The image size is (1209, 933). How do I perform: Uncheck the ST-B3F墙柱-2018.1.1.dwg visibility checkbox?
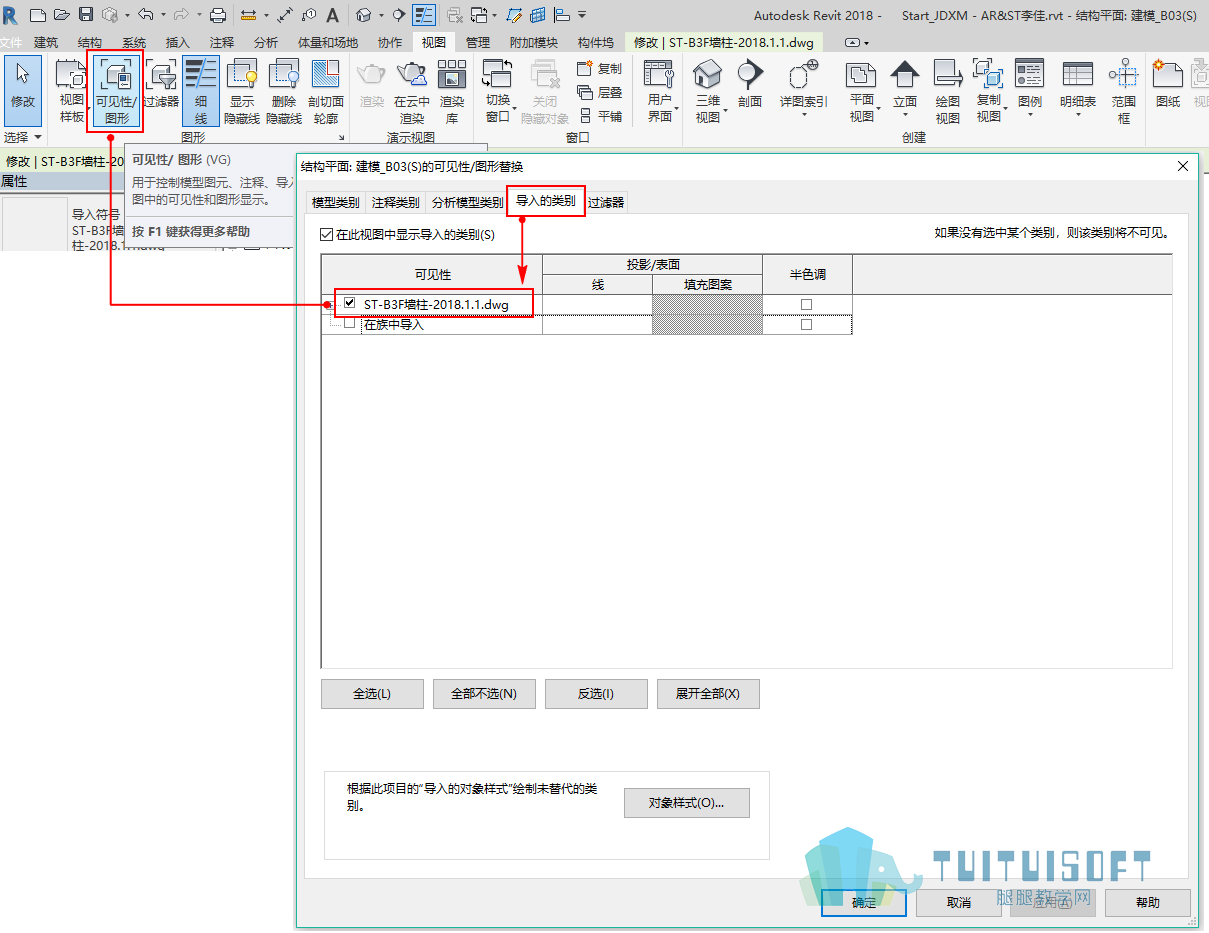(x=349, y=303)
